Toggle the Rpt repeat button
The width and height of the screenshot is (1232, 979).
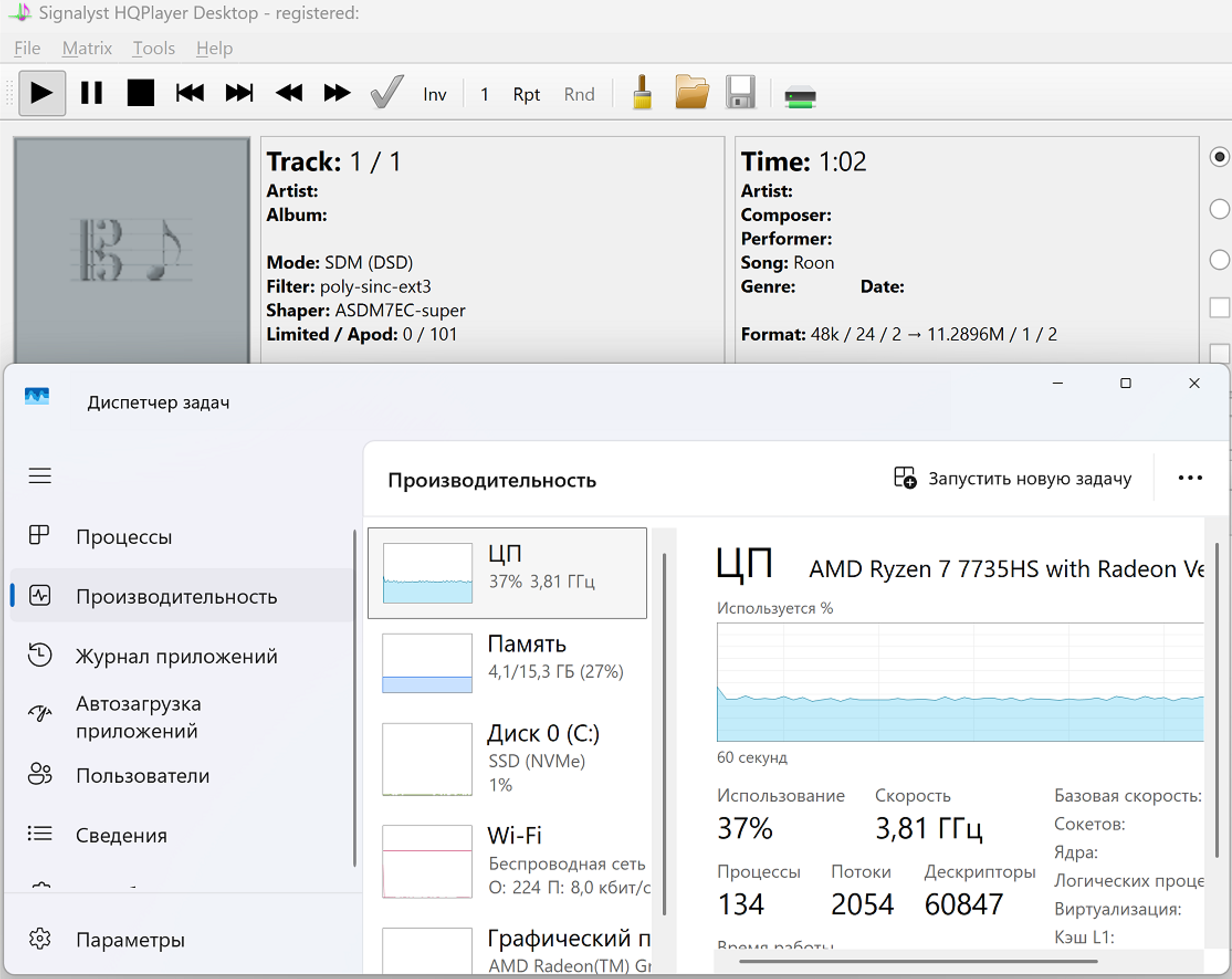click(x=526, y=95)
